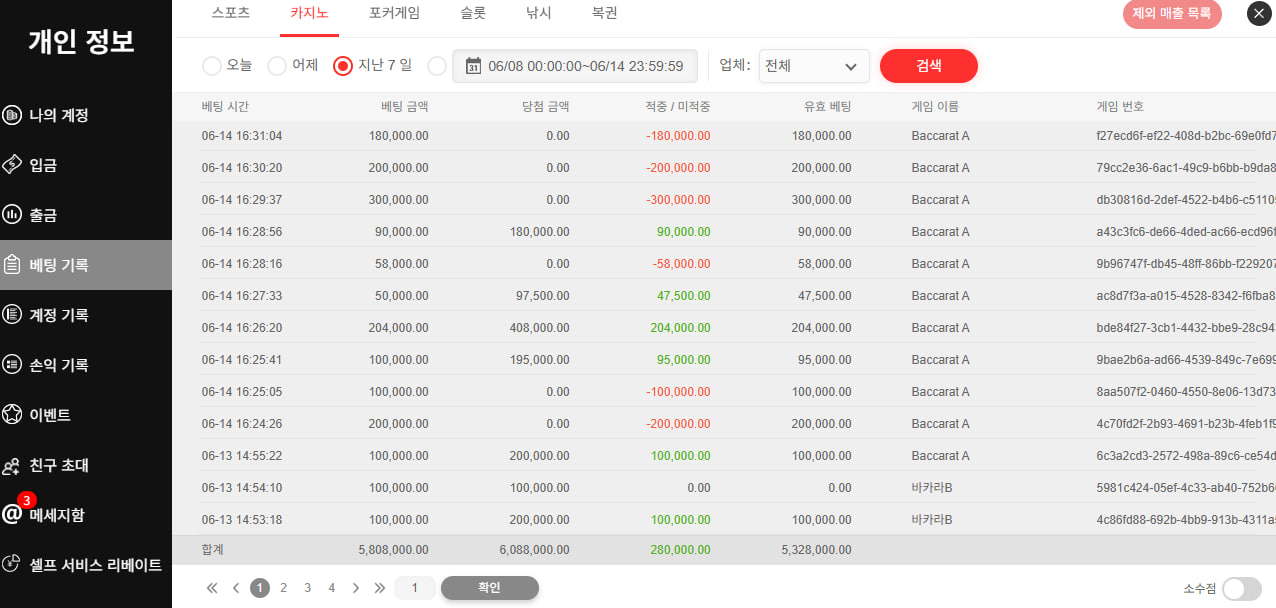
Task: Click the Excluded Sales List (제외 매출 목록) button
Action: pyautogui.click(x=1171, y=14)
